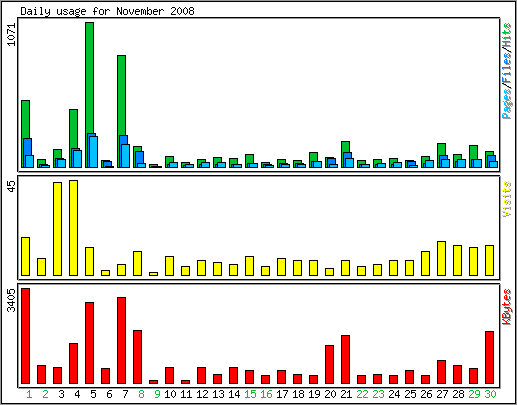Image resolution: width=517 pixels, height=405 pixels.
Task: Click the day 30 label on x-axis
Action: point(490,394)
